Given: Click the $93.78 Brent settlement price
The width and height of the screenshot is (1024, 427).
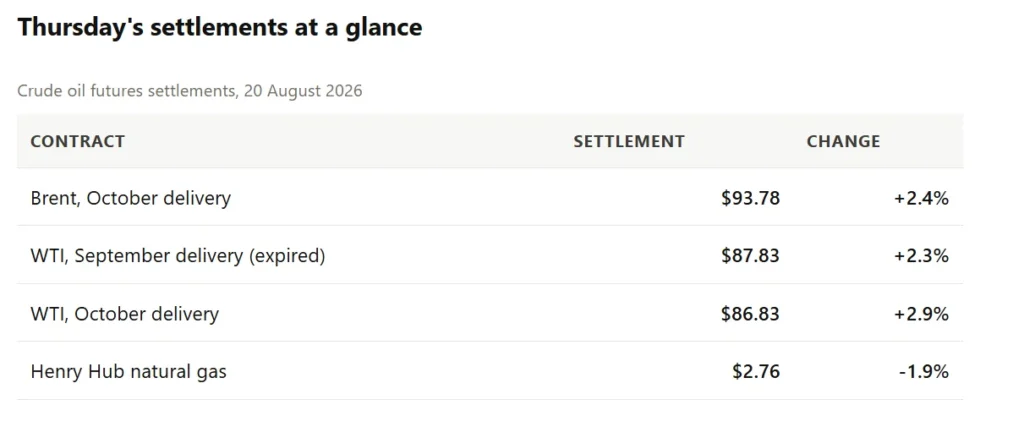Looking at the screenshot, I should [750, 198].
